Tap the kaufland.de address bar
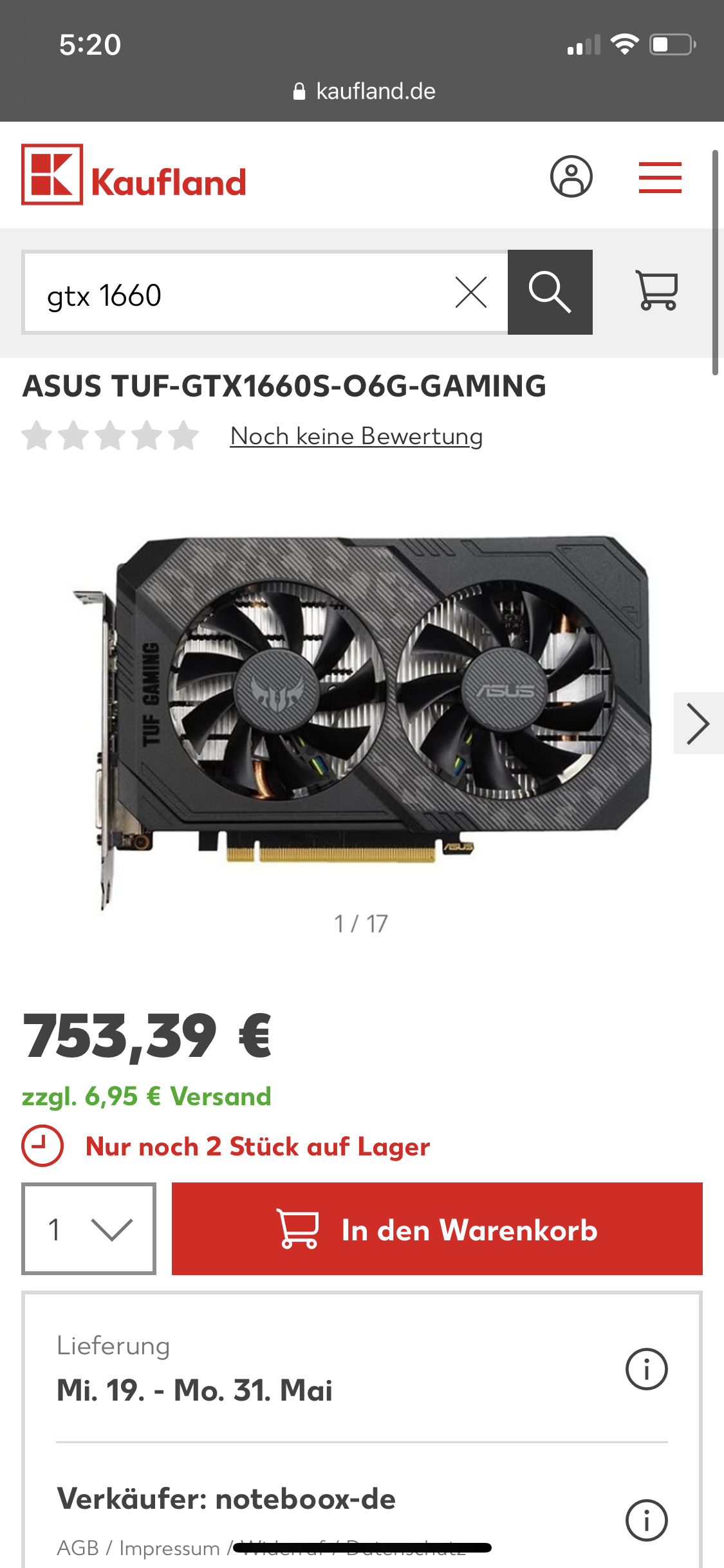This screenshot has height=1568, width=724. (x=364, y=91)
